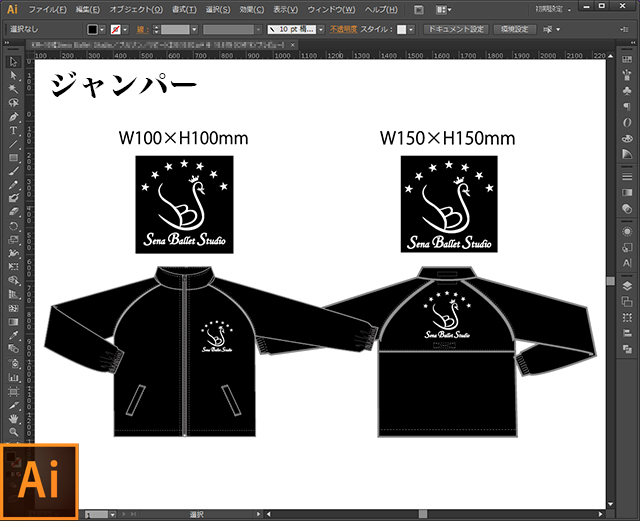Select the Rotate tool
The height and width of the screenshot is (521, 640).
coord(13,226)
